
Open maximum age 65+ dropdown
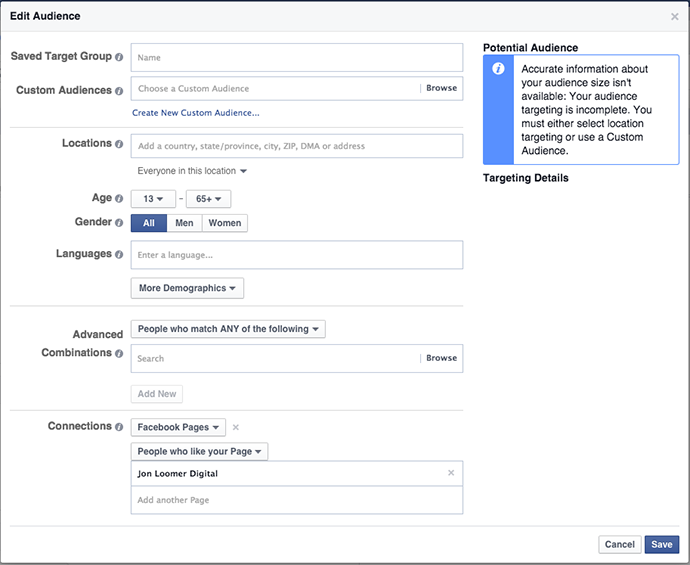click(208, 199)
